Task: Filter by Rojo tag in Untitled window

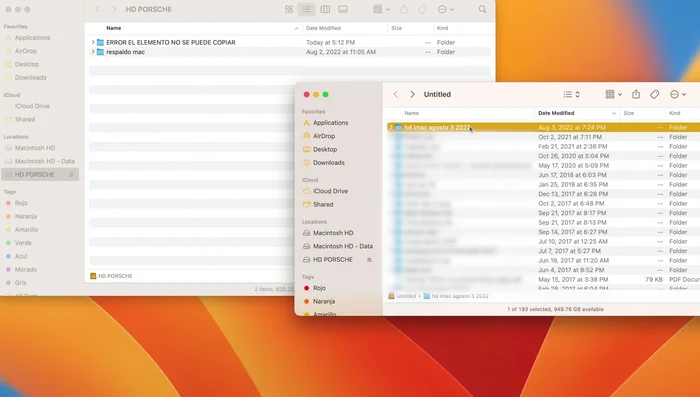Action: tap(319, 288)
